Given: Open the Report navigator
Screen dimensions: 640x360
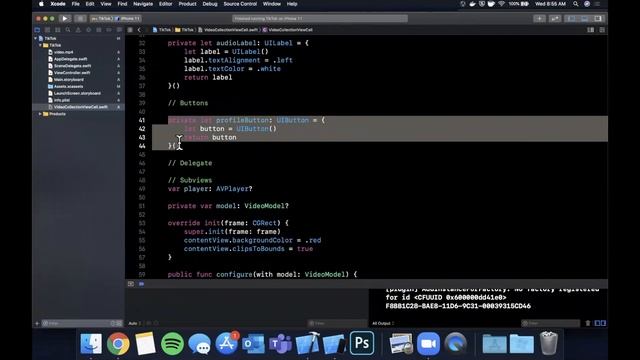Looking at the screenshot, I should click(x=119, y=30).
